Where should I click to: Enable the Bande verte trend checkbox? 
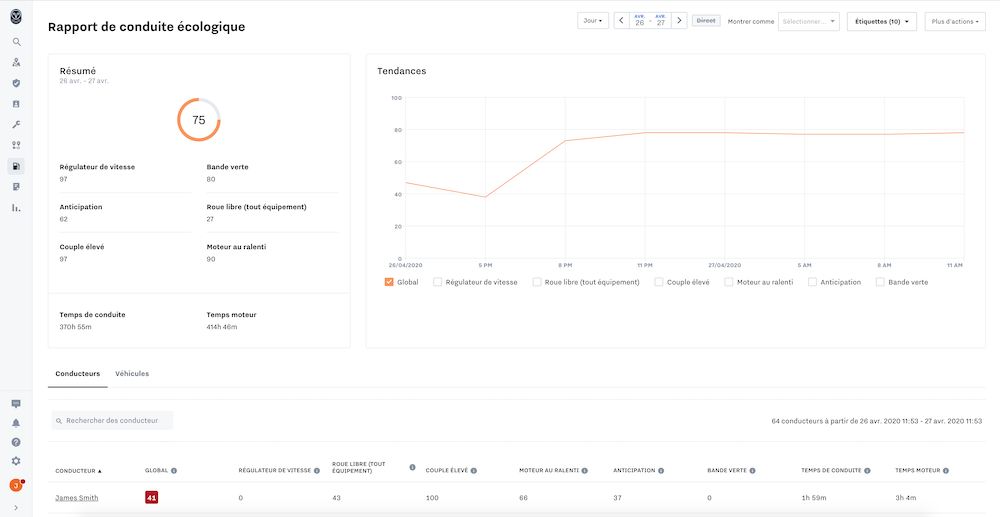pyautogui.click(x=880, y=282)
